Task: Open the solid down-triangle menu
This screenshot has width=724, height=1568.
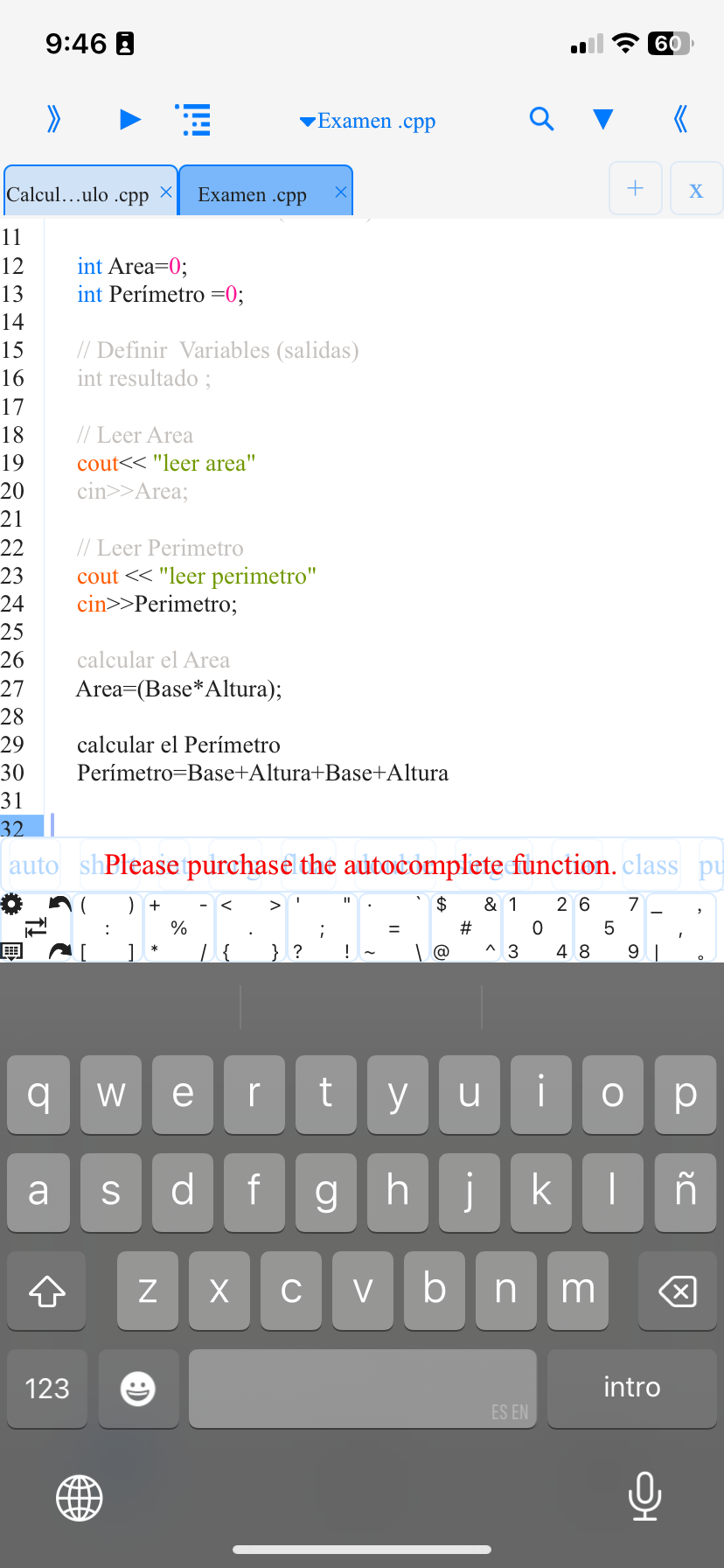Action: [x=602, y=119]
